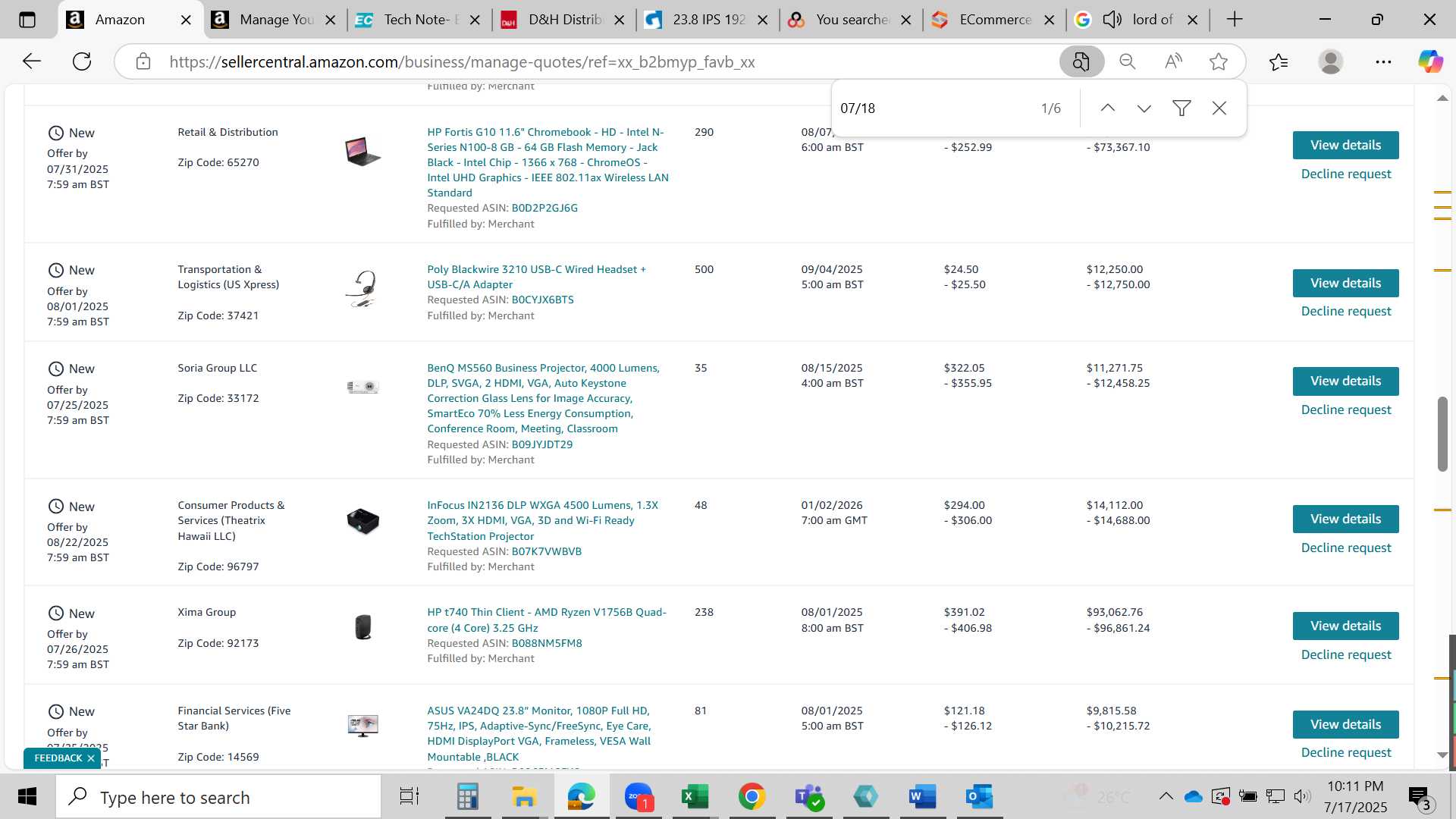Image resolution: width=1456 pixels, height=819 pixels.
Task: Dismiss the FEEDBACK tab
Action: tap(91, 758)
